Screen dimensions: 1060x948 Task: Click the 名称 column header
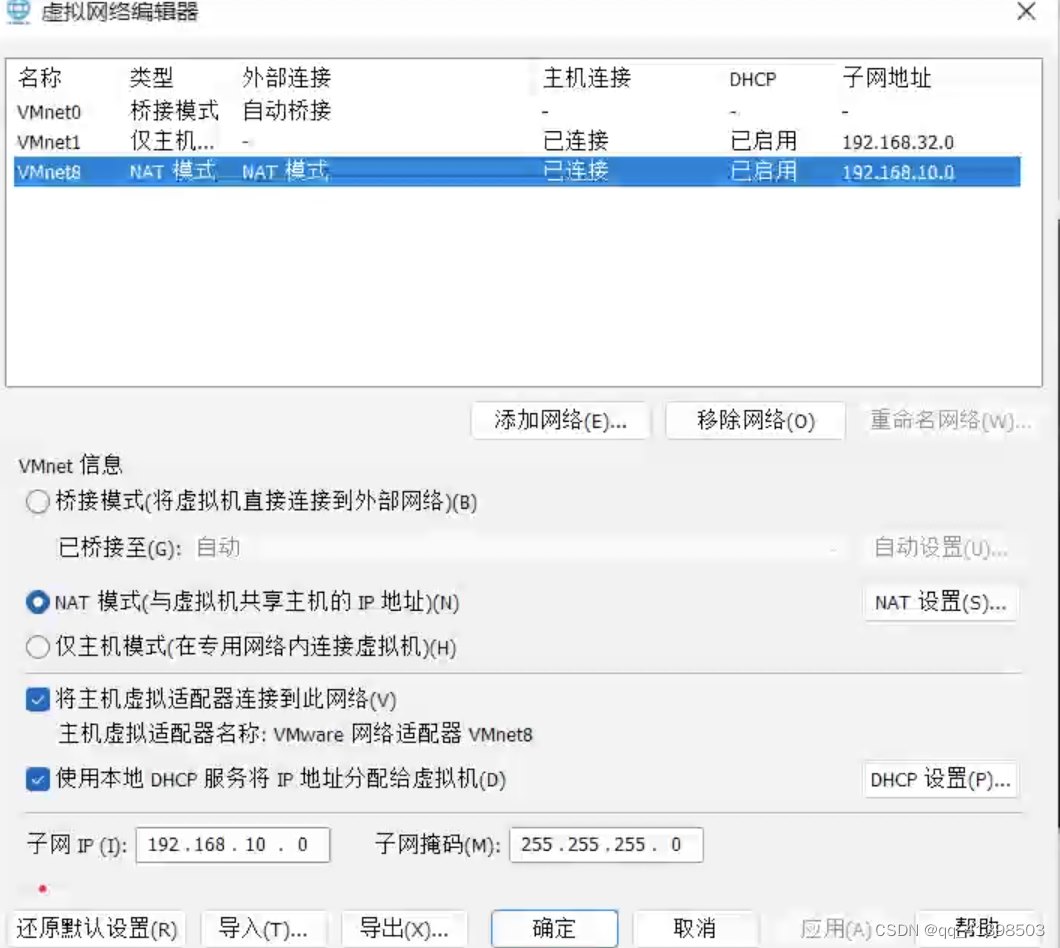(x=40, y=78)
